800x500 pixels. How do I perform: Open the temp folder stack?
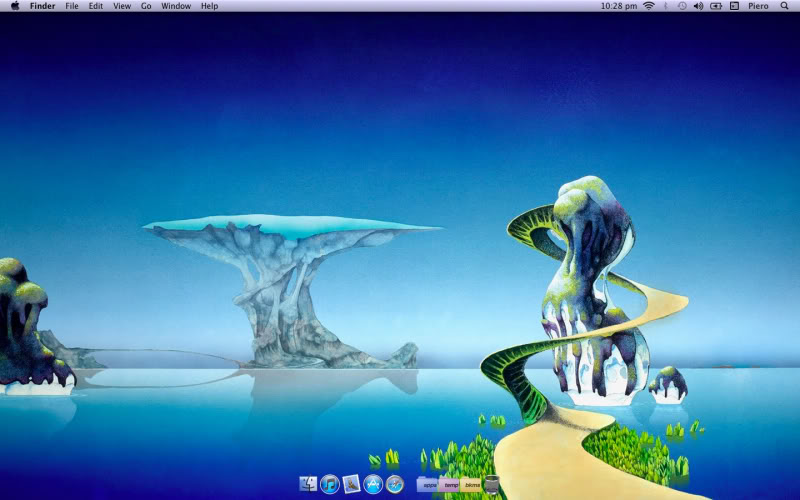[x=449, y=484]
